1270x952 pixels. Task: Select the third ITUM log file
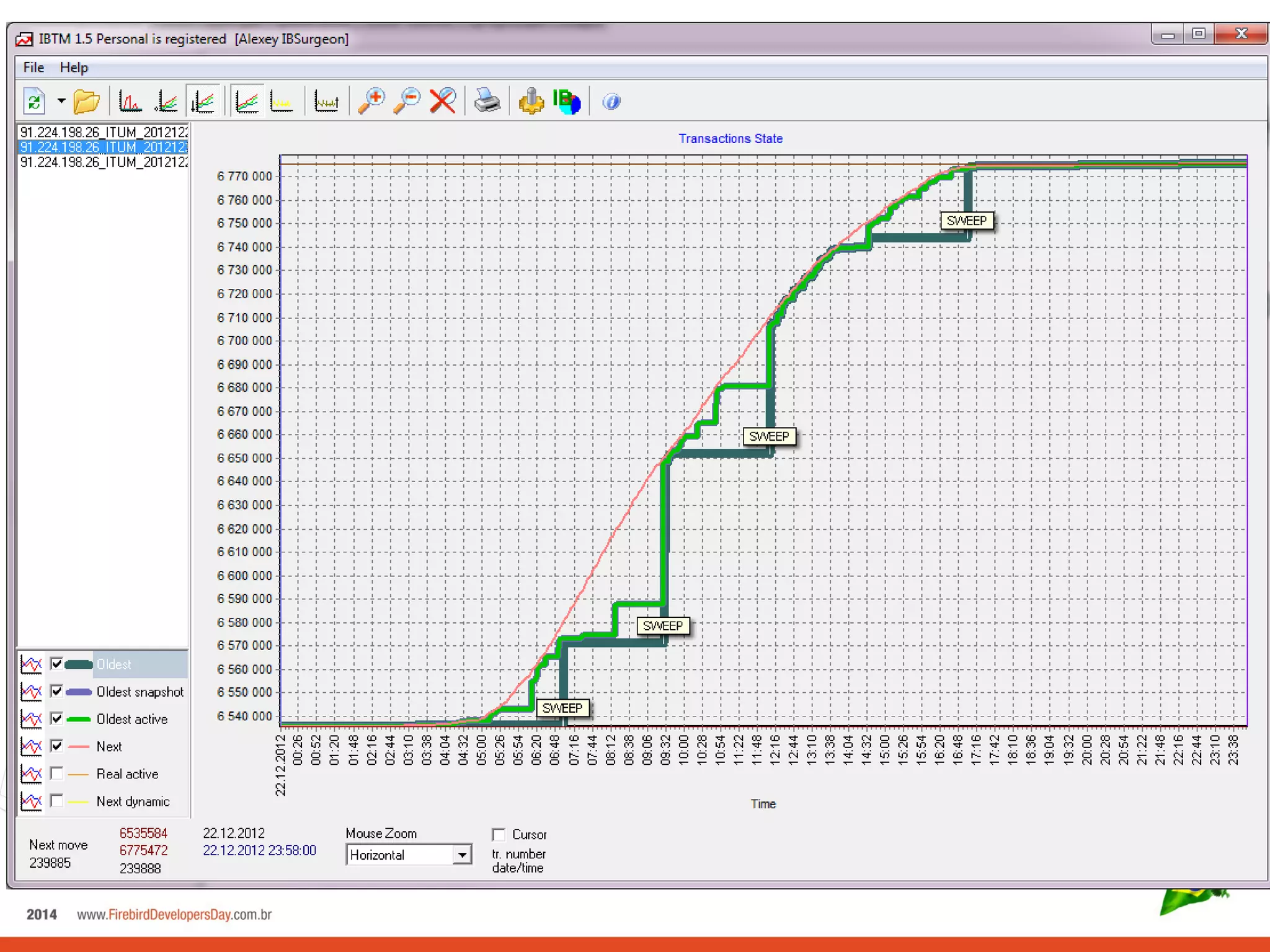point(104,162)
